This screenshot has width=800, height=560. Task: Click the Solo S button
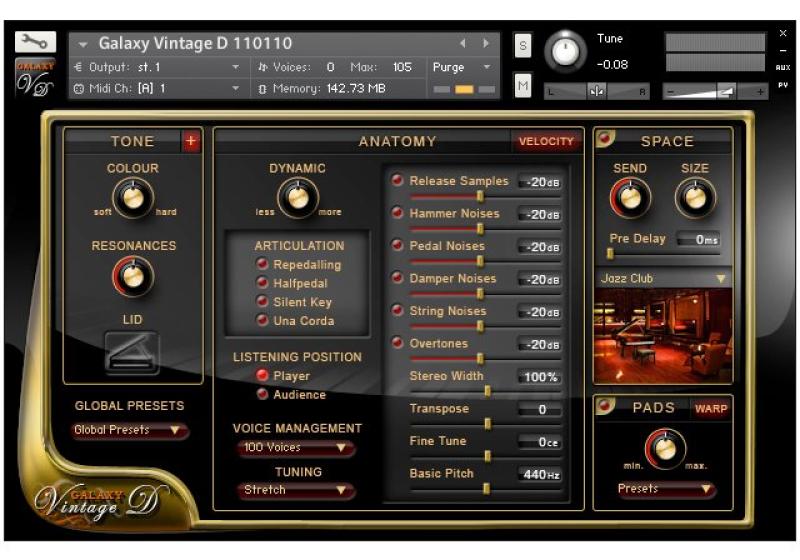pyautogui.click(x=522, y=45)
